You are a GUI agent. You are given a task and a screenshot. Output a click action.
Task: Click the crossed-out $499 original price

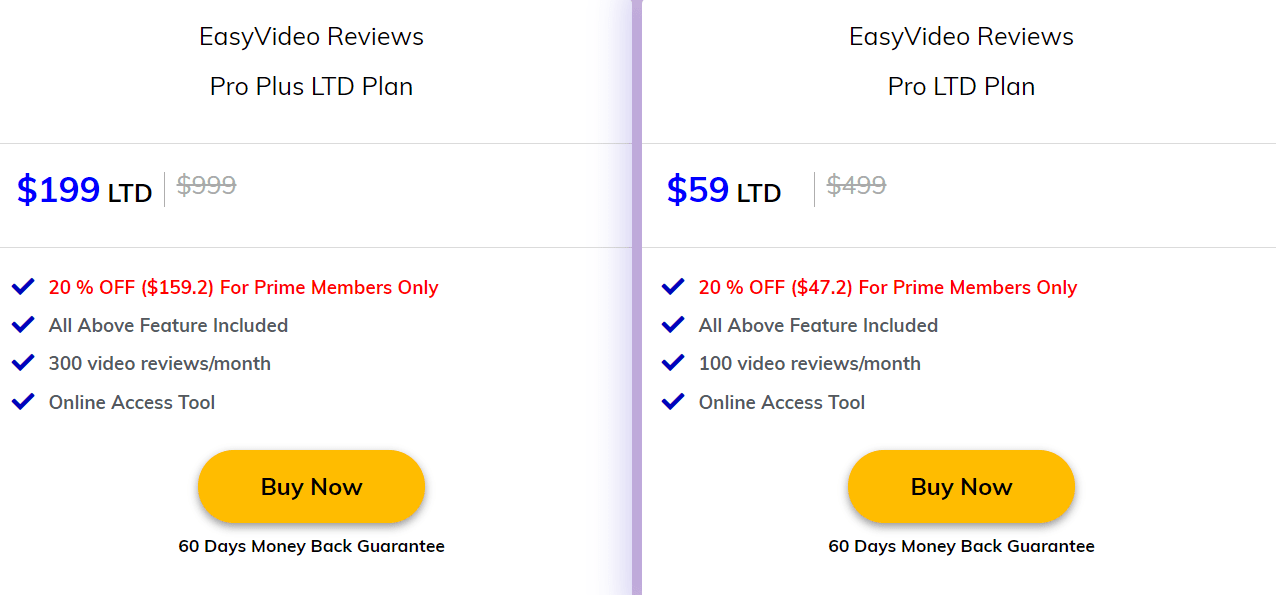(856, 185)
